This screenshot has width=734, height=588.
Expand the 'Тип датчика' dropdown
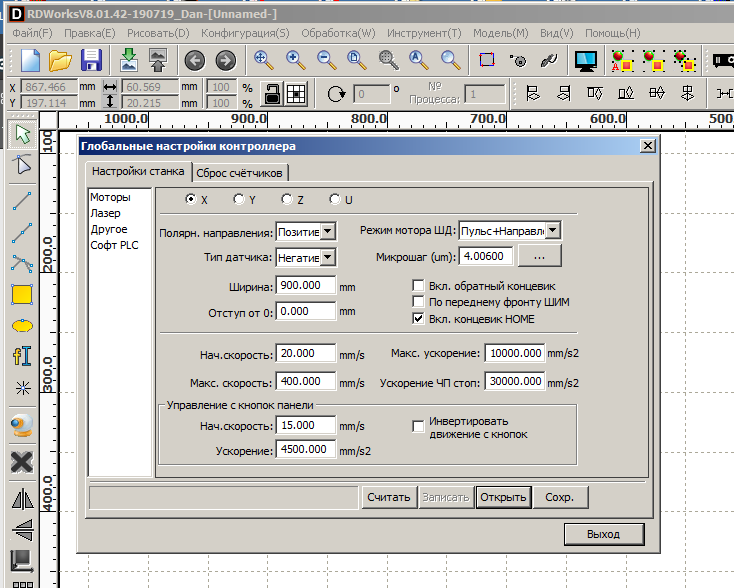pyautogui.click(x=327, y=257)
